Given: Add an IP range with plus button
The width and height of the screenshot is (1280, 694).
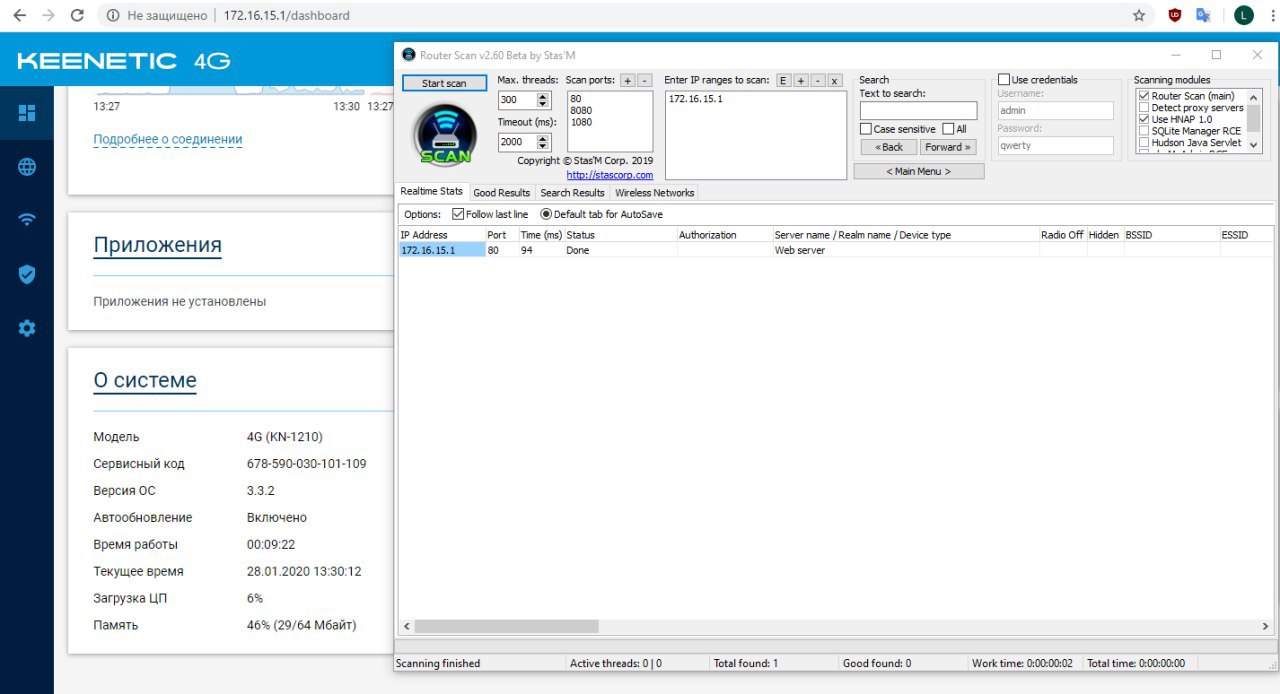Looking at the screenshot, I should 801,80.
